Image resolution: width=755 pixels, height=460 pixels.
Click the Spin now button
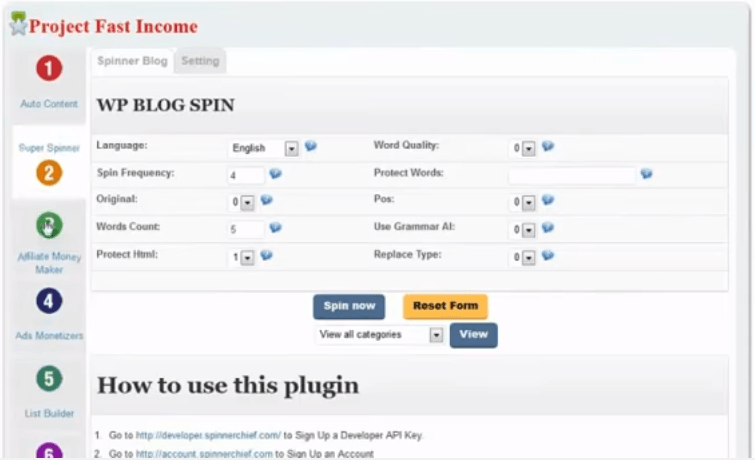tap(349, 306)
